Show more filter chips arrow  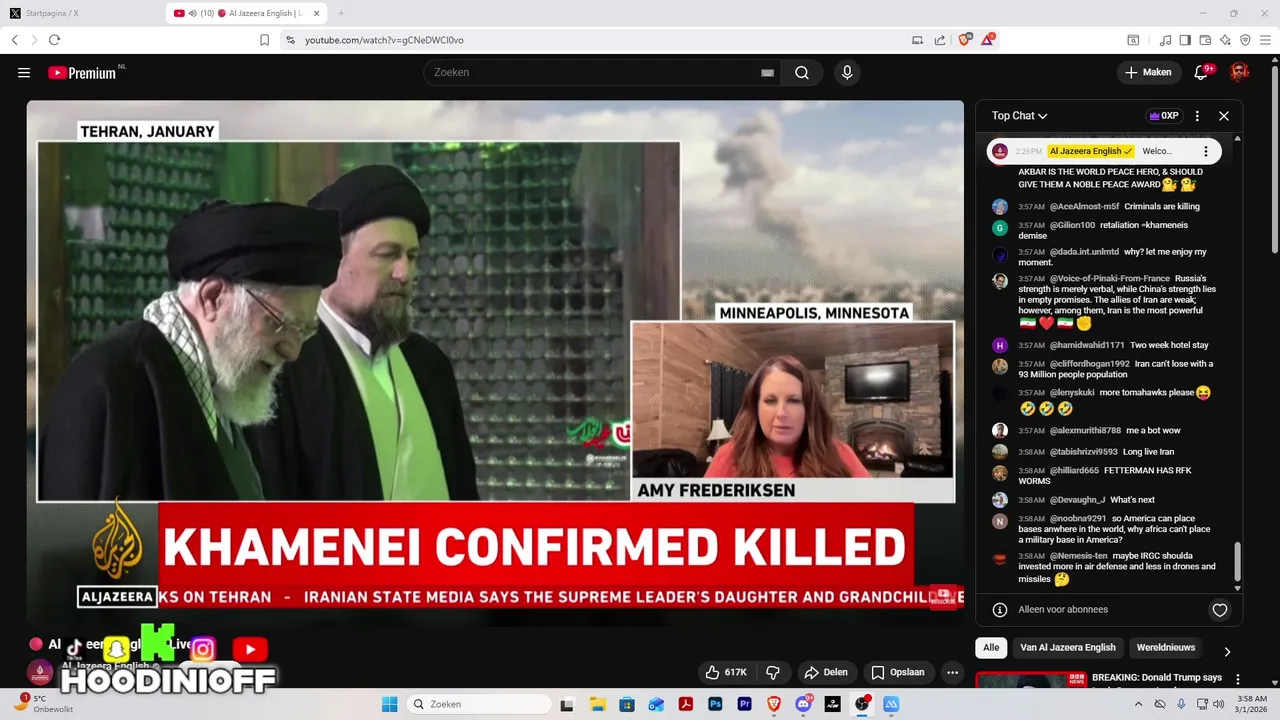tap(1227, 651)
